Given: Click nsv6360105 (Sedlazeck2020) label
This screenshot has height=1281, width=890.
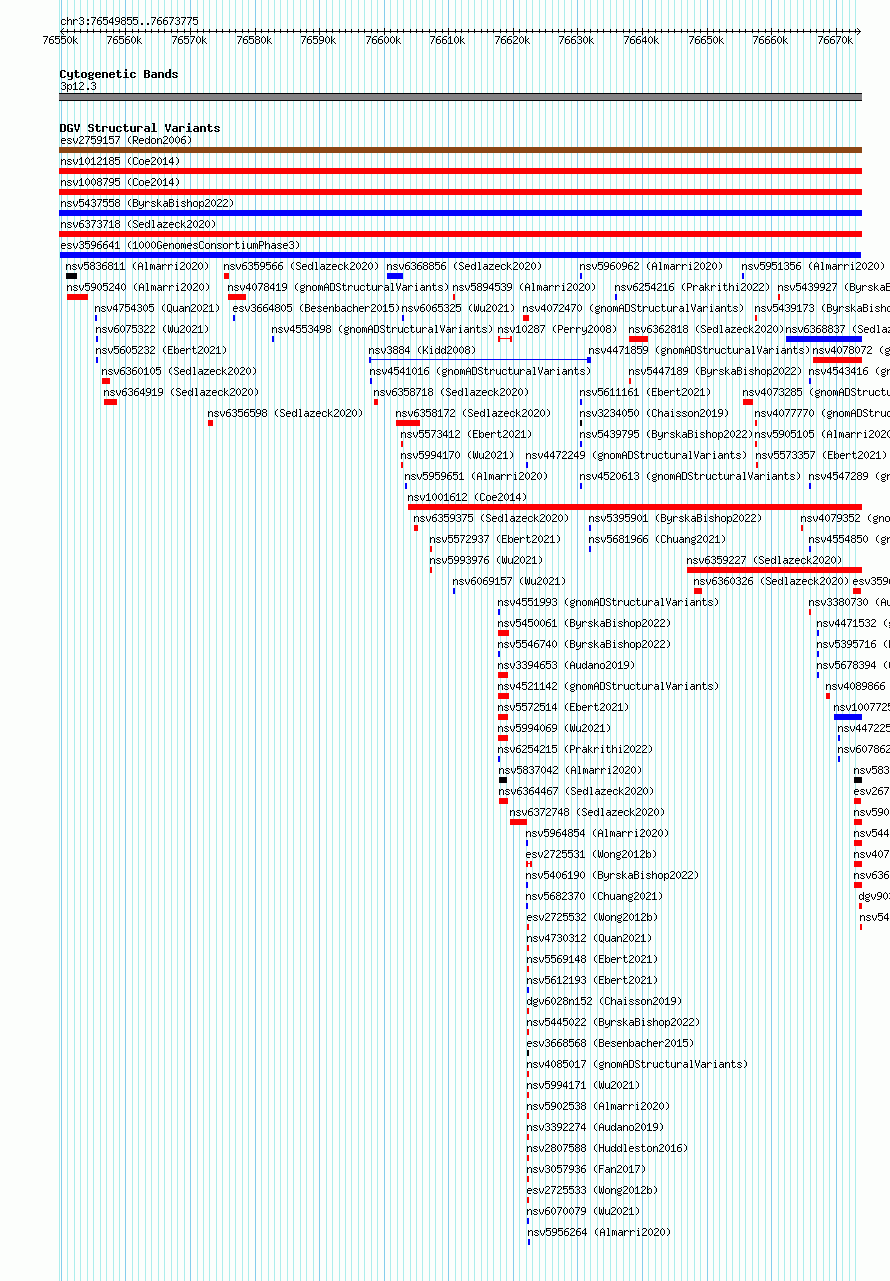Looking at the screenshot, I should (x=179, y=371).
